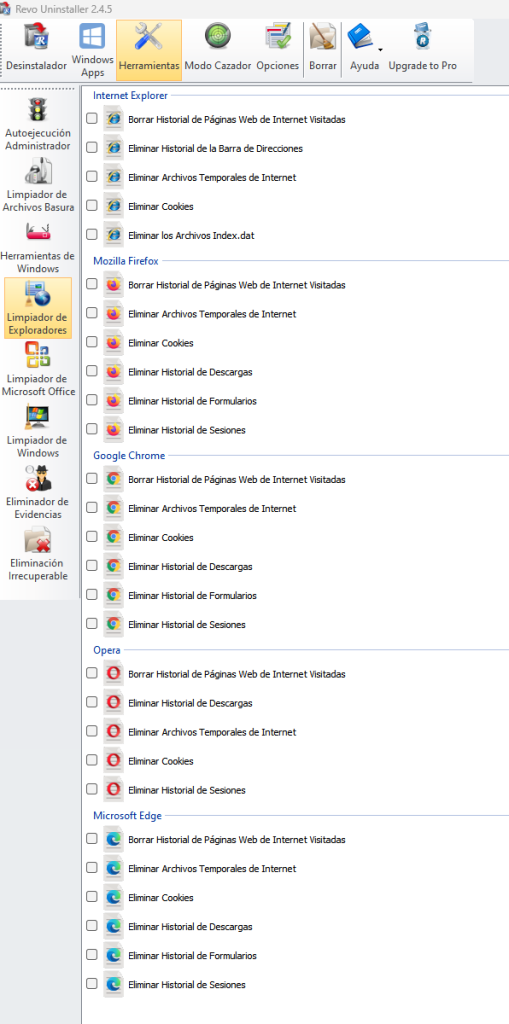The image size is (509, 1024).
Task: Select the Herramientas toolbar button
Action: (x=149, y=50)
